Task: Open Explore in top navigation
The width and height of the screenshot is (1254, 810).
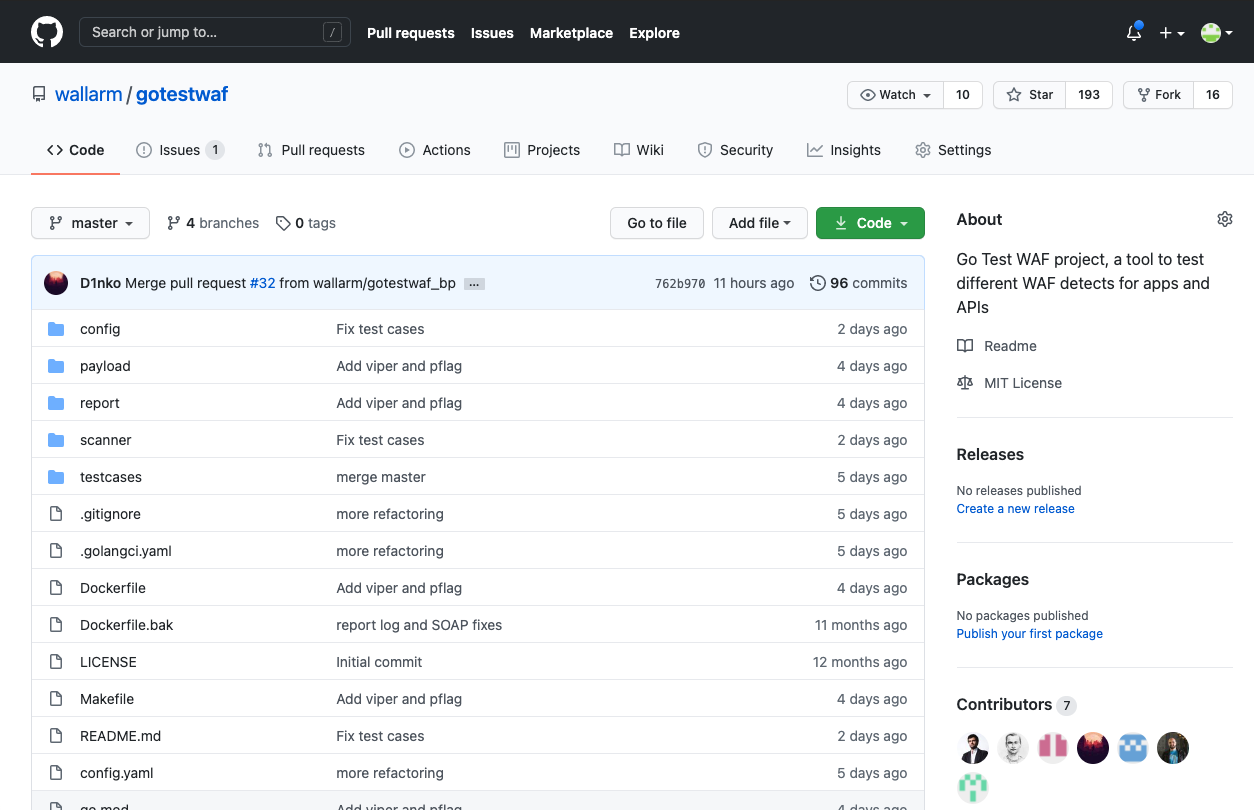Action: (654, 33)
